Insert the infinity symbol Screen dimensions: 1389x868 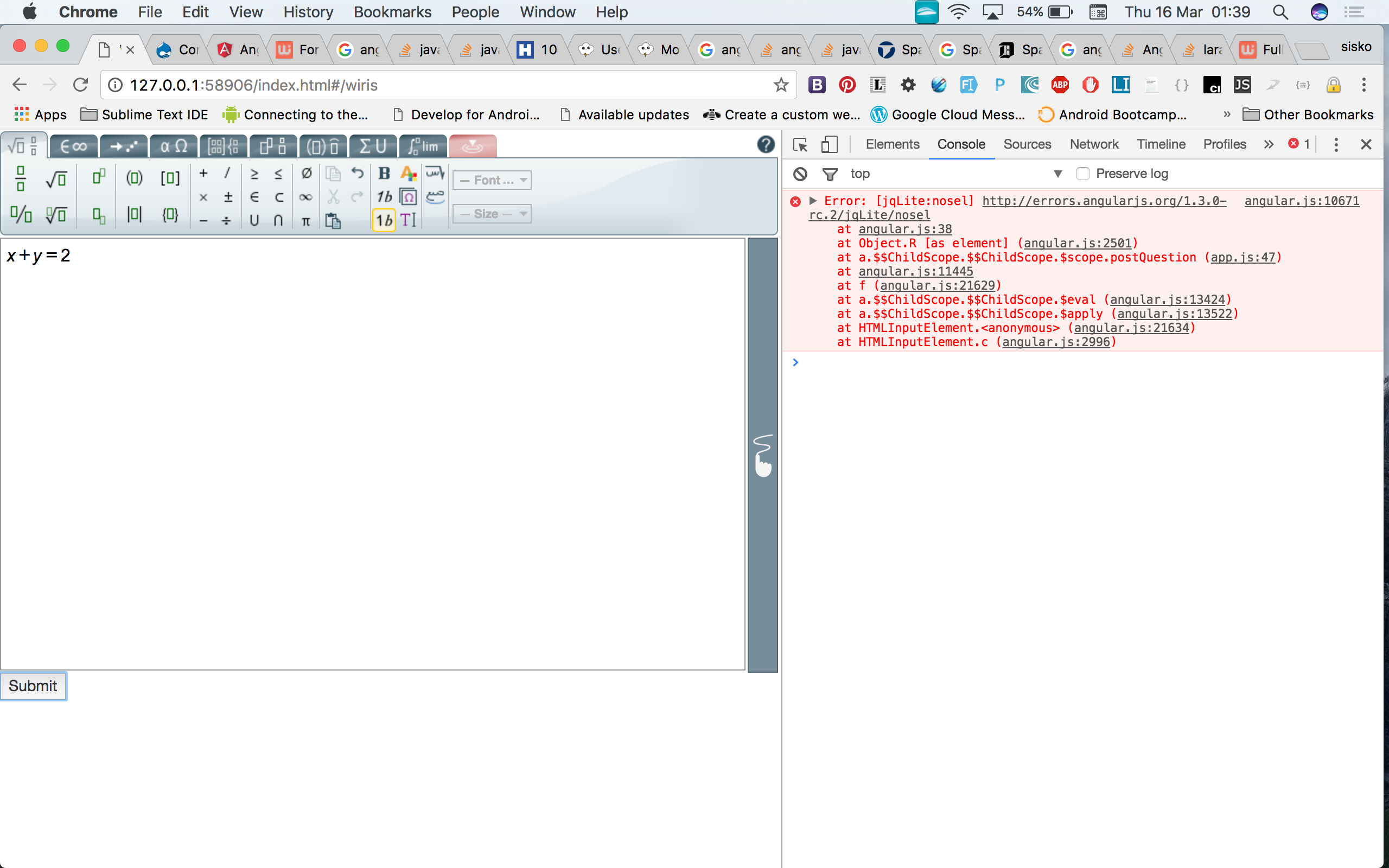(x=305, y=197)
